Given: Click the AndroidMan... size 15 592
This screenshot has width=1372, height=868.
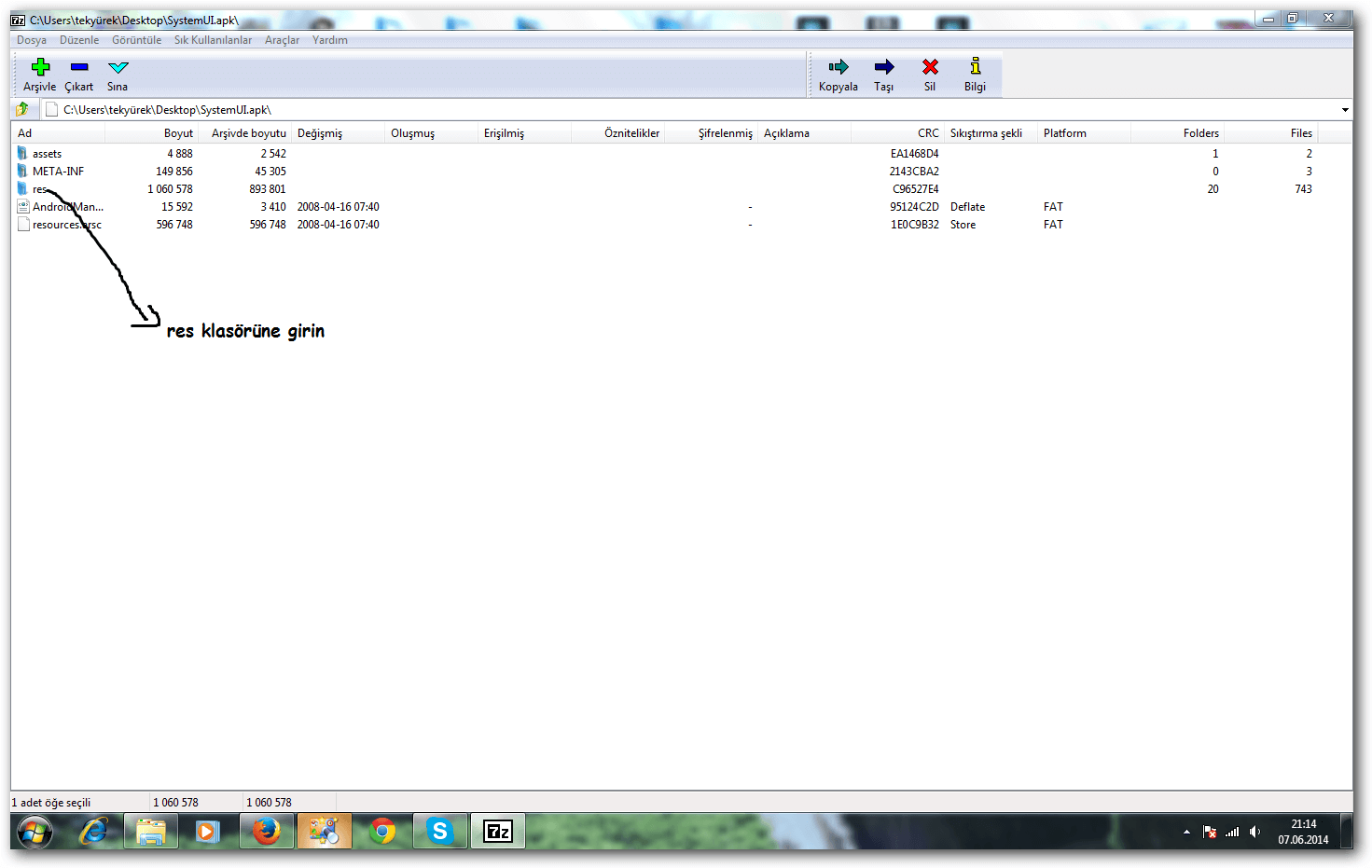Looking at the screenshot, I should (x=177, y=207).
